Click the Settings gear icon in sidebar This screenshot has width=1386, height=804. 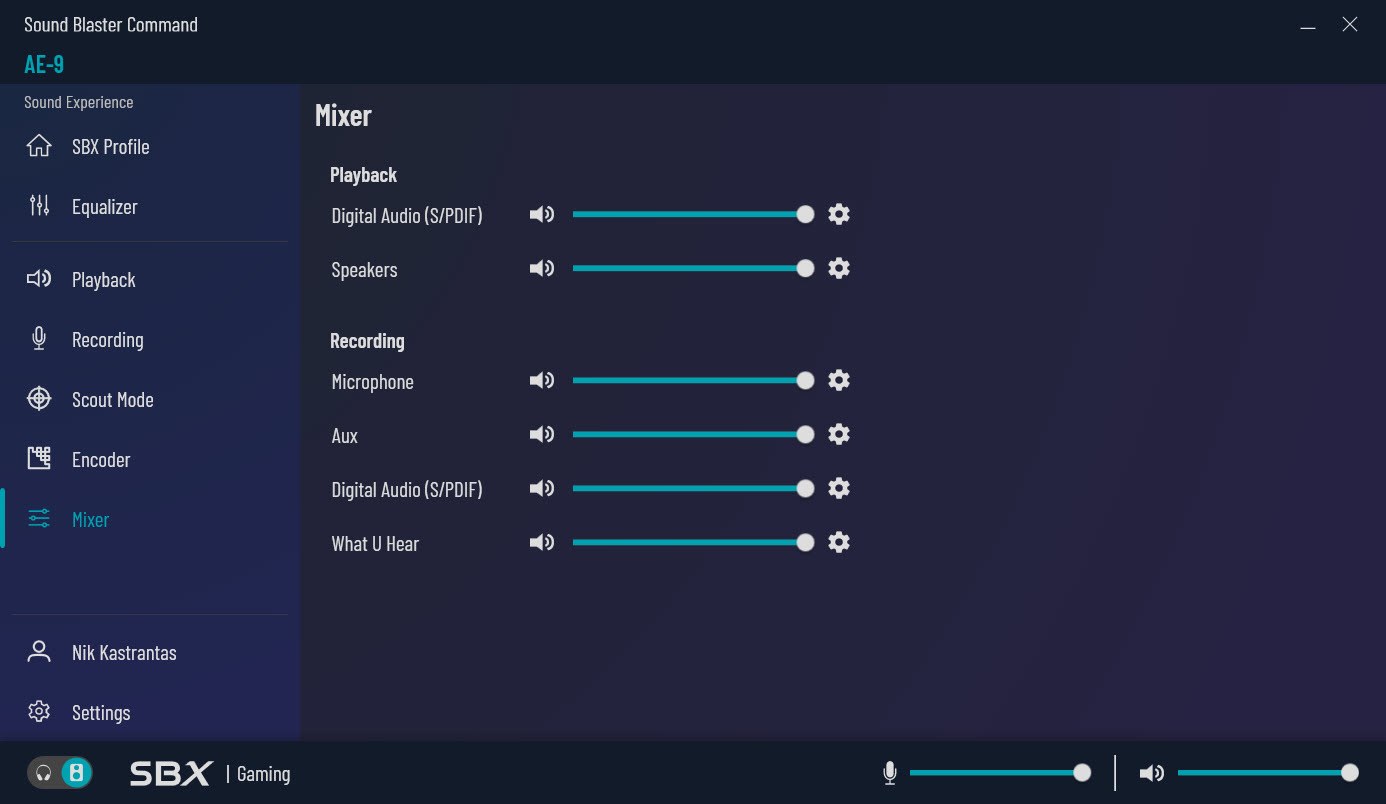pyautogui.click(x=39, y=712)
